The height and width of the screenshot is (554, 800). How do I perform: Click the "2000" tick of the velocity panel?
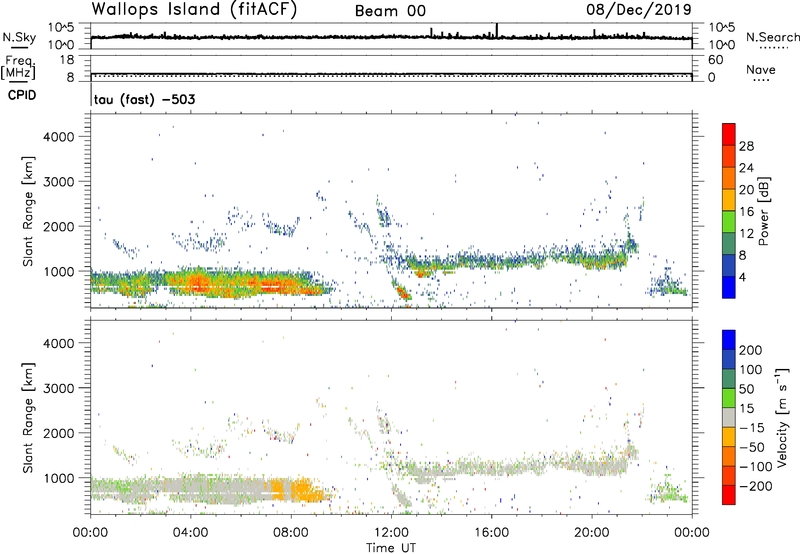(59, 433)
